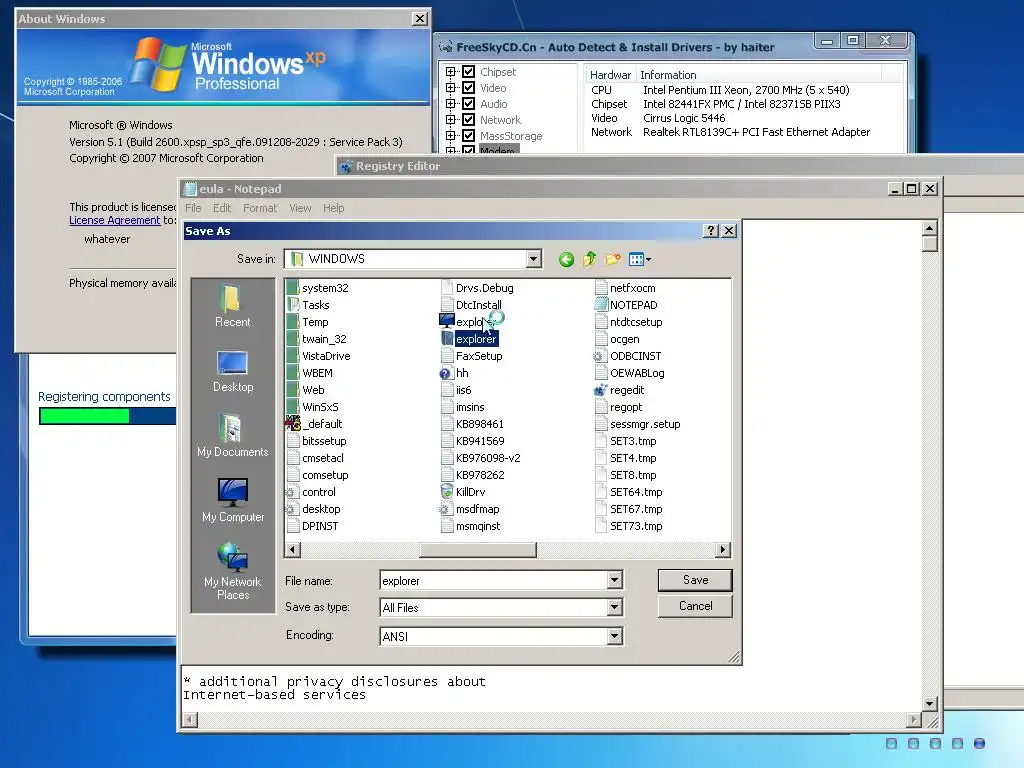The height and width of the screenshot is (768, 1024).
Task: Select Desktop in the places bar
Action: tap(232, 371)
